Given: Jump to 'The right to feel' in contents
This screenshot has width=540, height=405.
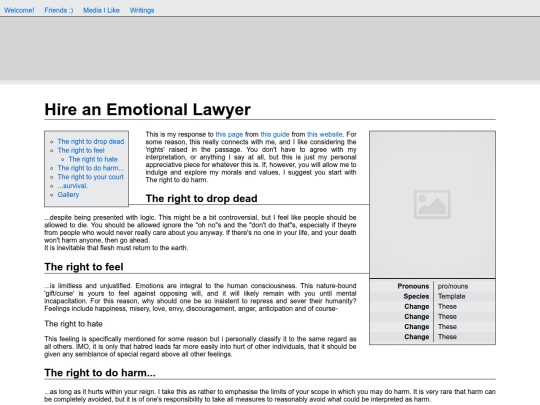Looking at the screenshot, I should click(81, 150).
